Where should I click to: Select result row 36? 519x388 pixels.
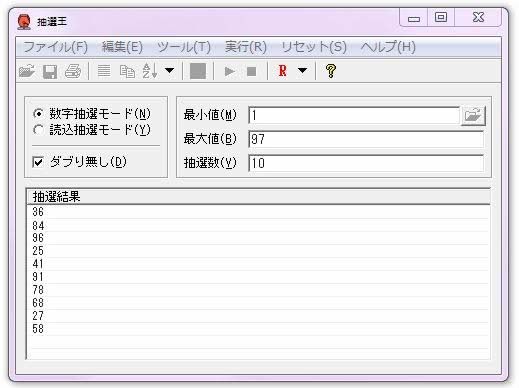click(x=258, y=212)
